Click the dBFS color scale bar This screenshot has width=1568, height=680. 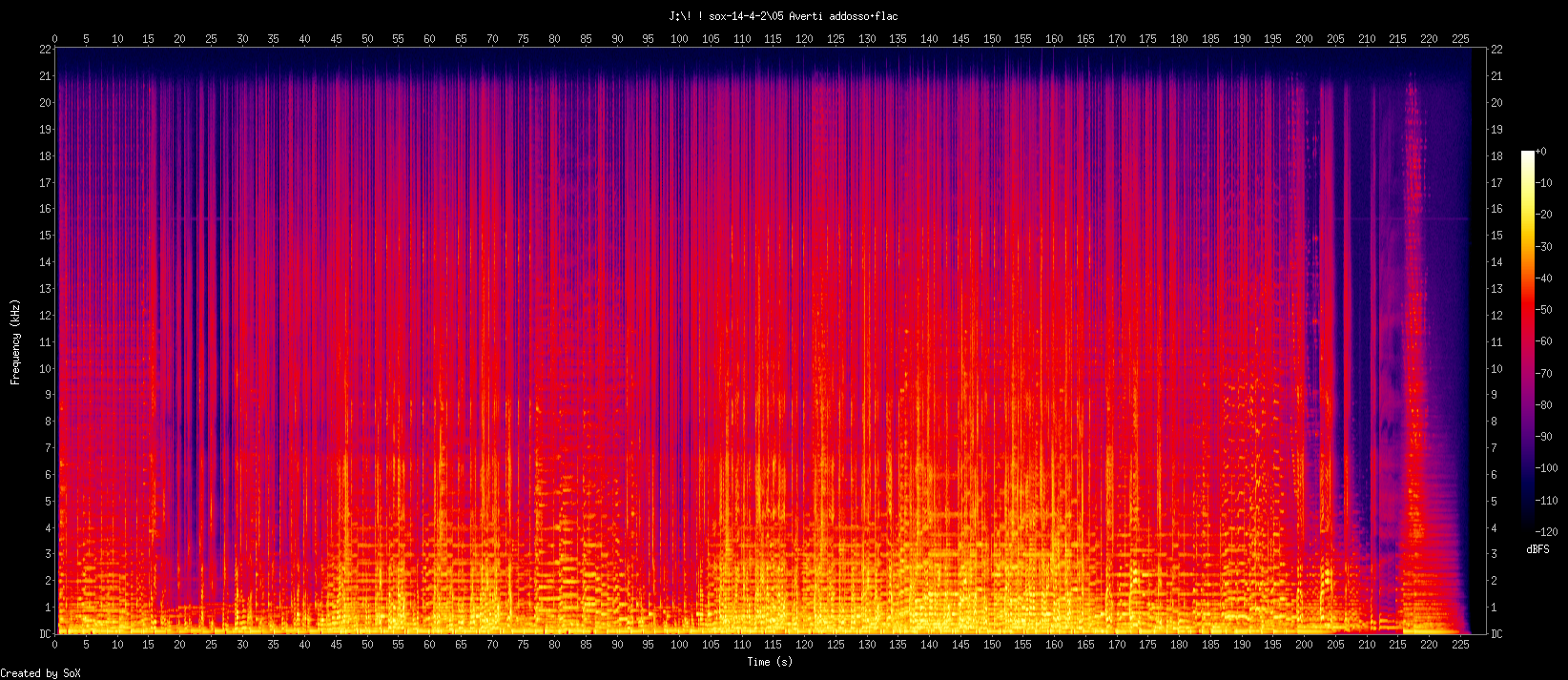[x=1528, y=340]
